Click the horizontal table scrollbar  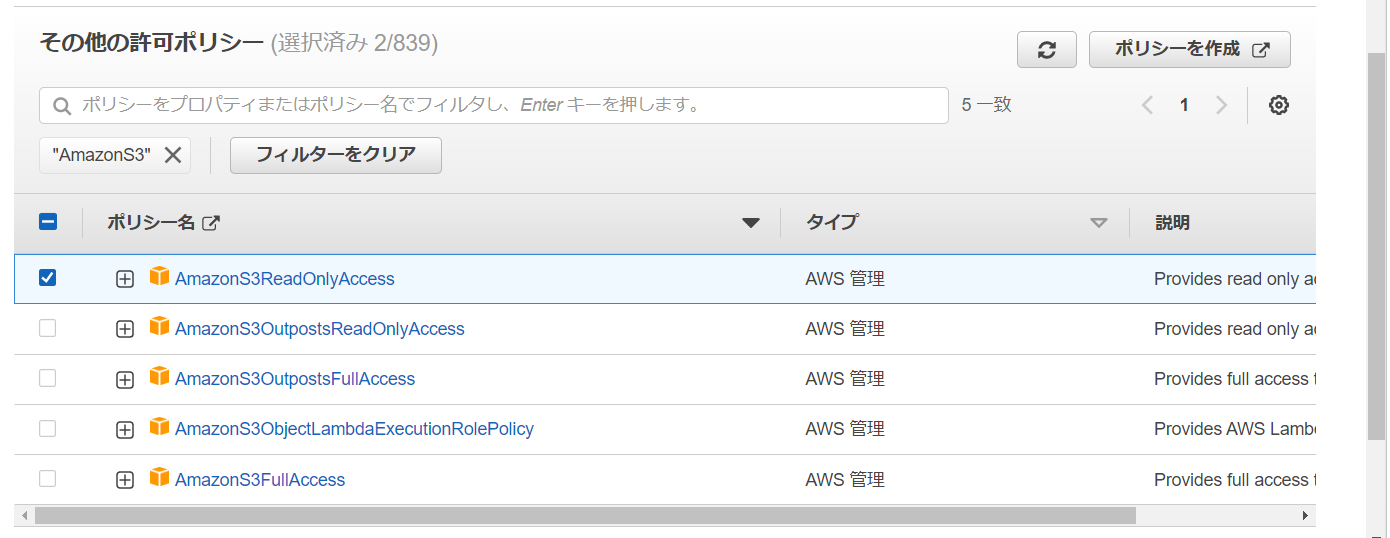(585, 515)
